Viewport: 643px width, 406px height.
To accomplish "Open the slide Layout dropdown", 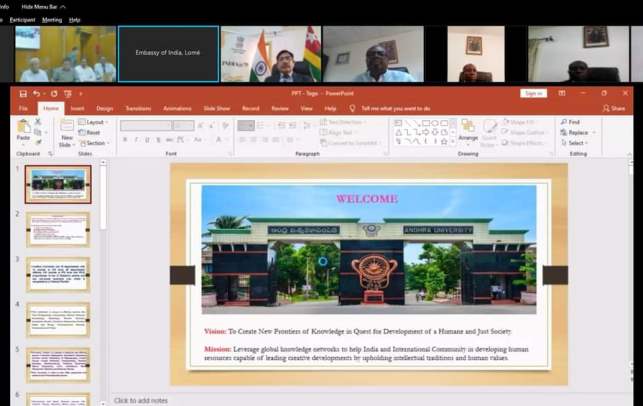I will tap(95, 122).
